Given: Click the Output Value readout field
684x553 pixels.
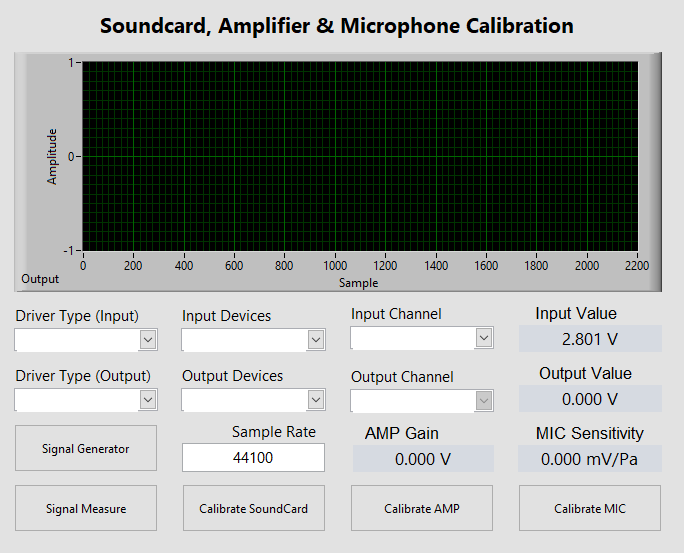Looking at the screenshot, I should (x=590, y=399).
